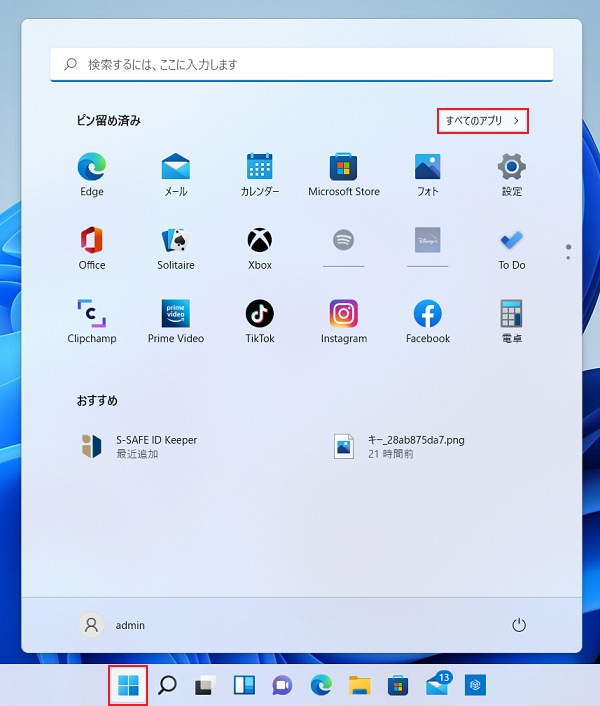
Task: Click the search box in Start menu
Action: click(x=301, y=64)
